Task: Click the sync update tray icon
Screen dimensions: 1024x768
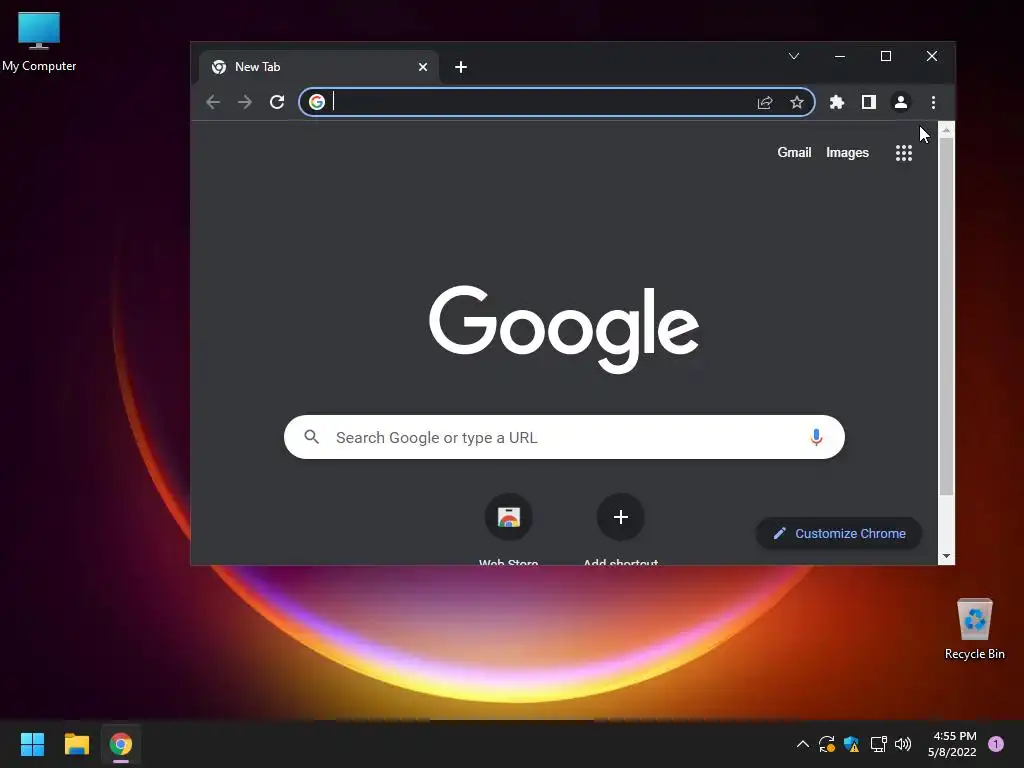Action: [827, 744]
